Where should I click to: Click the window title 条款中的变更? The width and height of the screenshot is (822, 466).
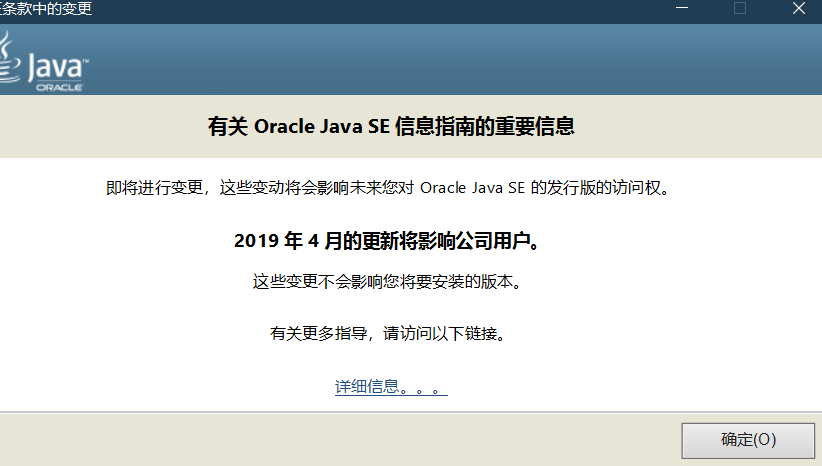pos(46,9)
